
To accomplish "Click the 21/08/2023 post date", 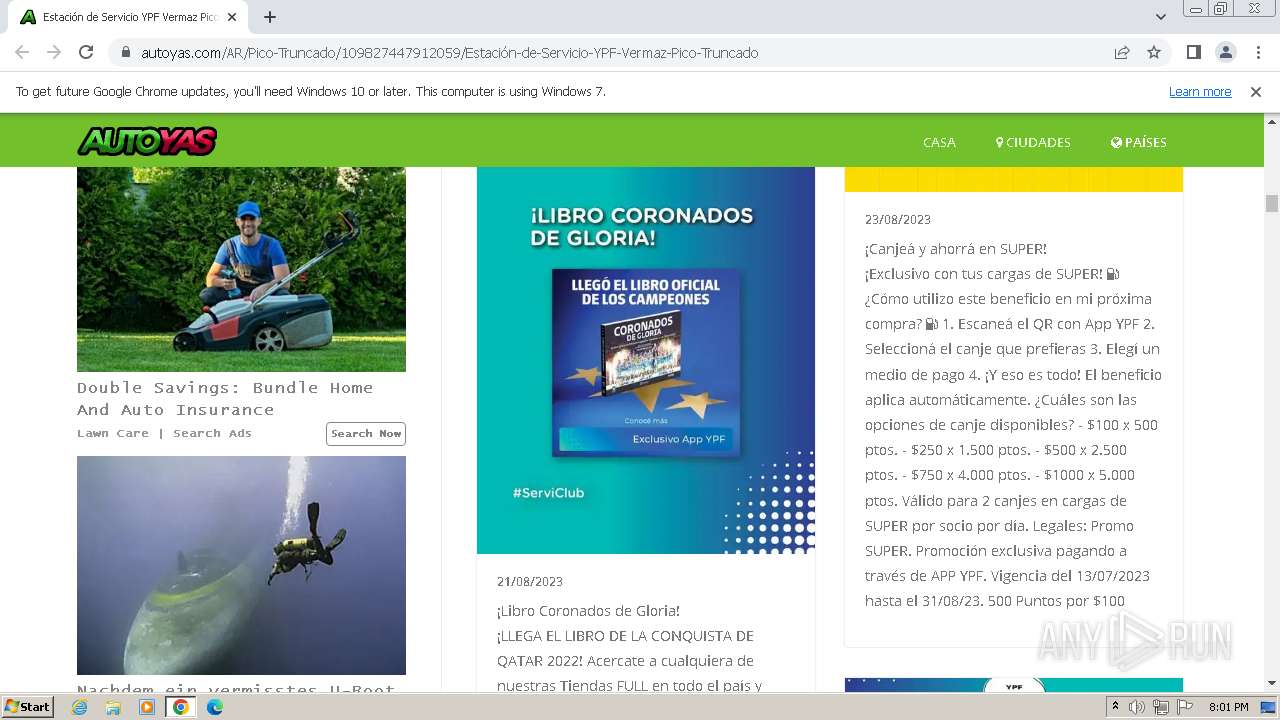I will pyautogui.click(x=530, y=581).
